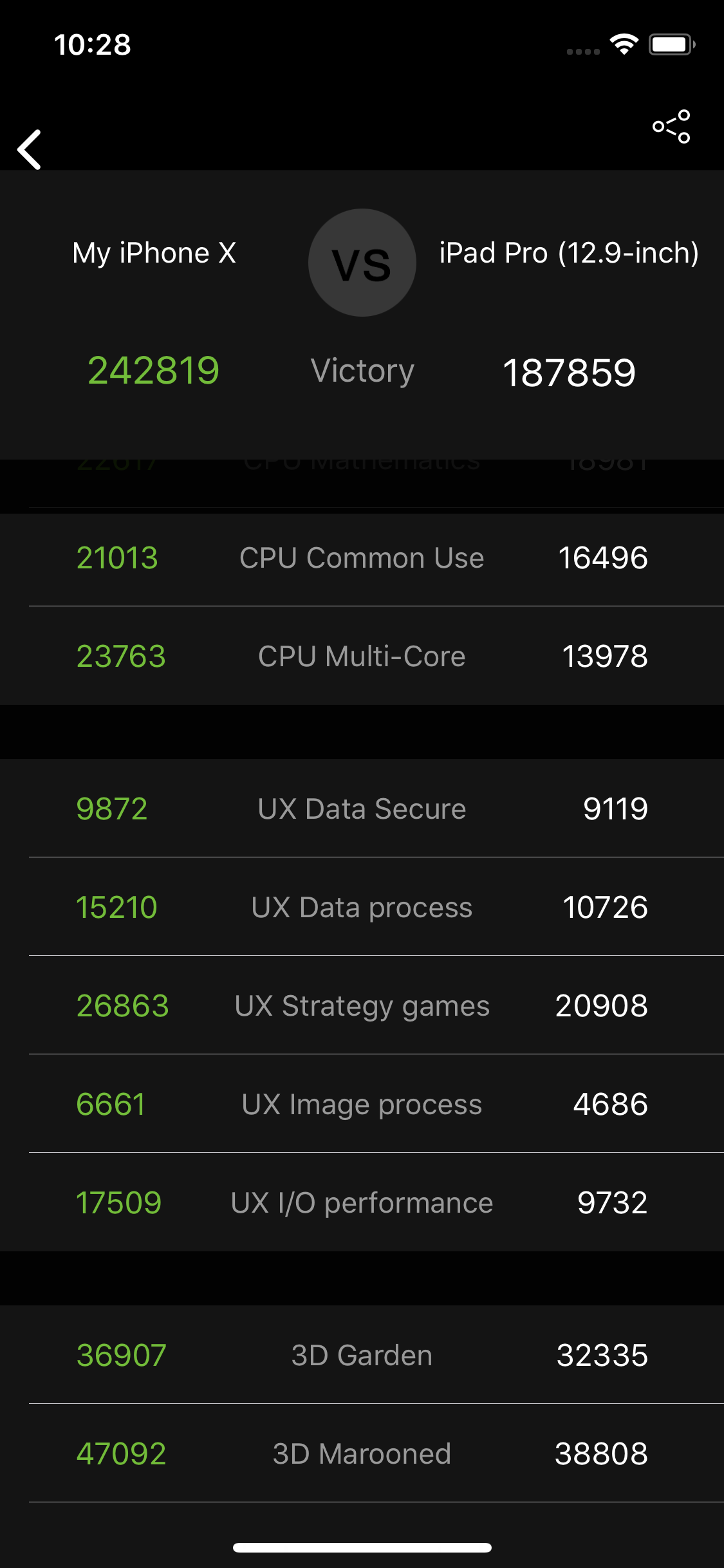
Task: Tap the Victory result label
Action: pos(362,371)
